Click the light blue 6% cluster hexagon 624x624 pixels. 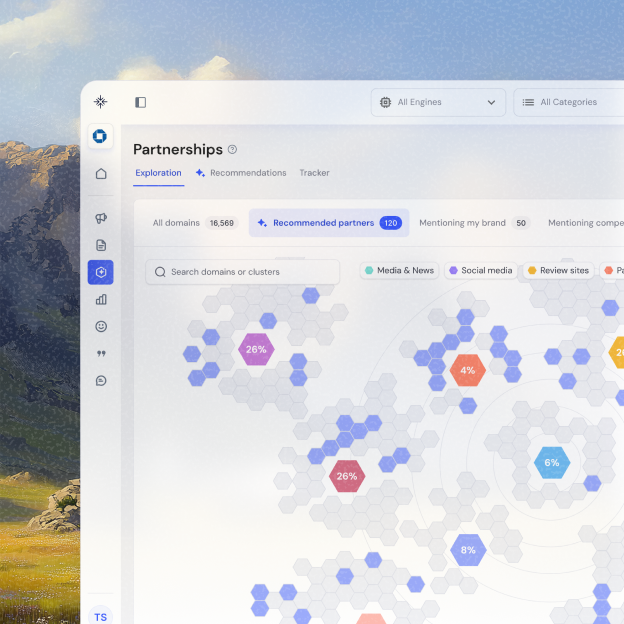click(x=552, y=462)
